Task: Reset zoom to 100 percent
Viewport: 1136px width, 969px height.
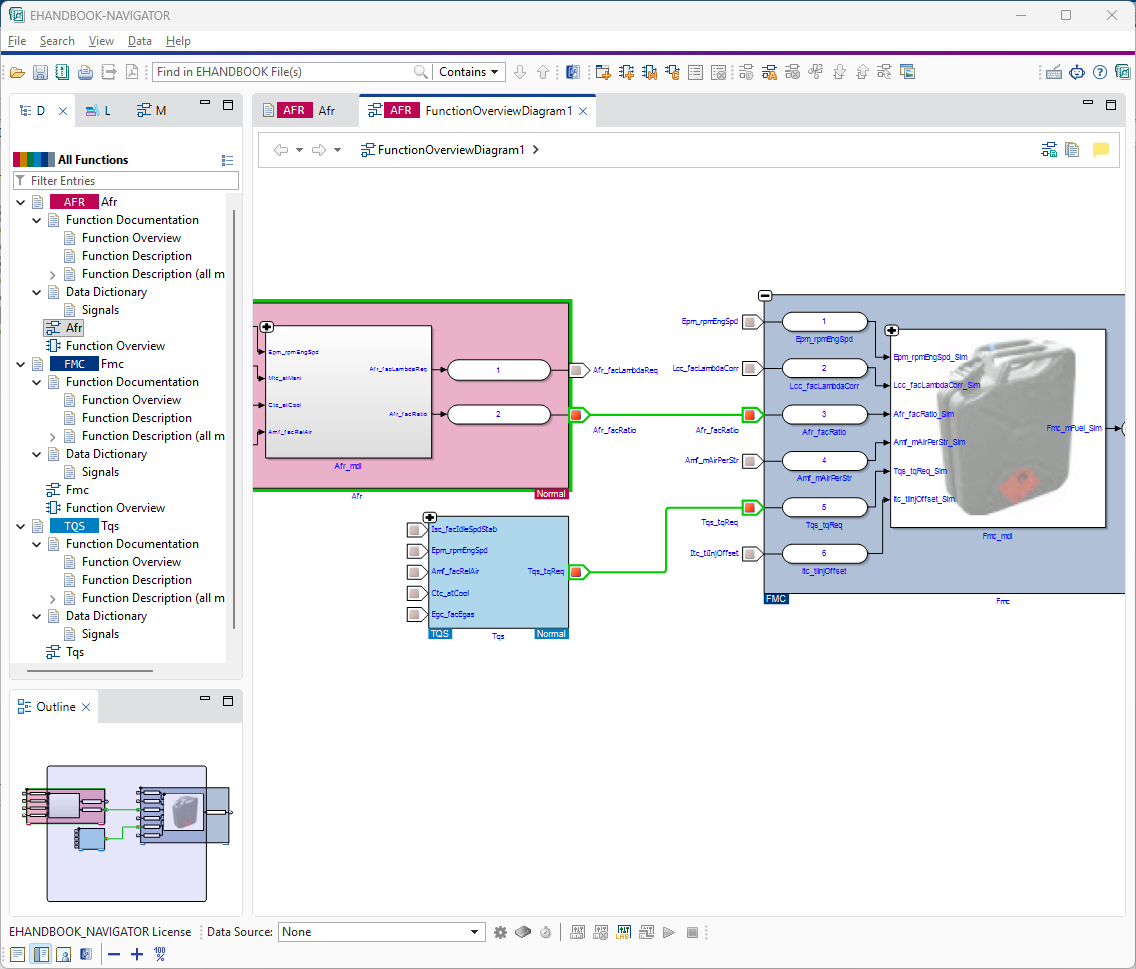Action: click(159, 955)
